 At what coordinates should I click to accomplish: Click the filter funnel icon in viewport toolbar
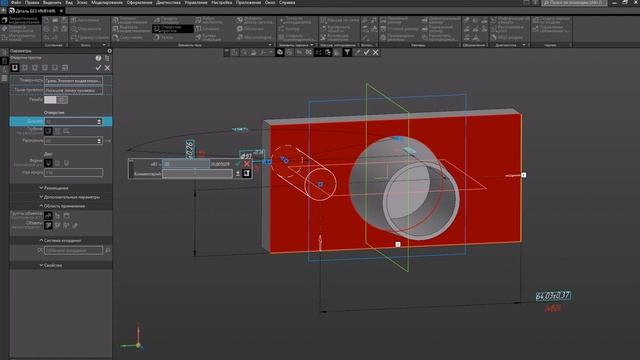point(347,52)
